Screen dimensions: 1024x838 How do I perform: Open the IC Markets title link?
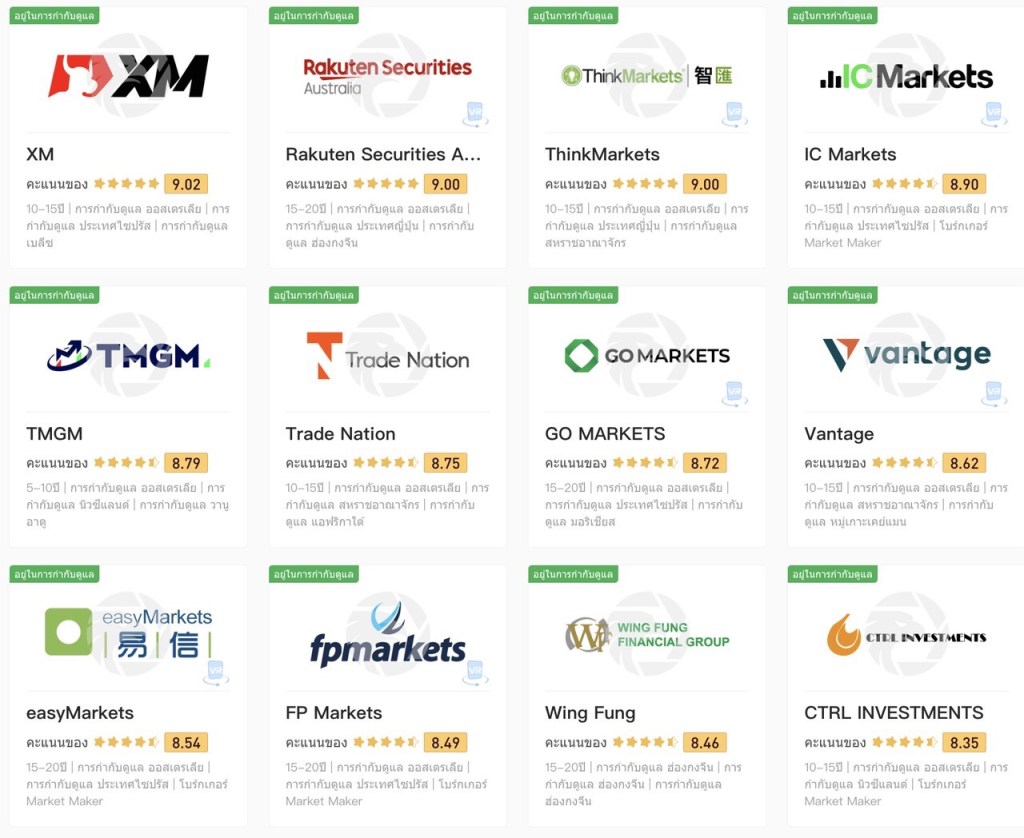pos(850,154)
